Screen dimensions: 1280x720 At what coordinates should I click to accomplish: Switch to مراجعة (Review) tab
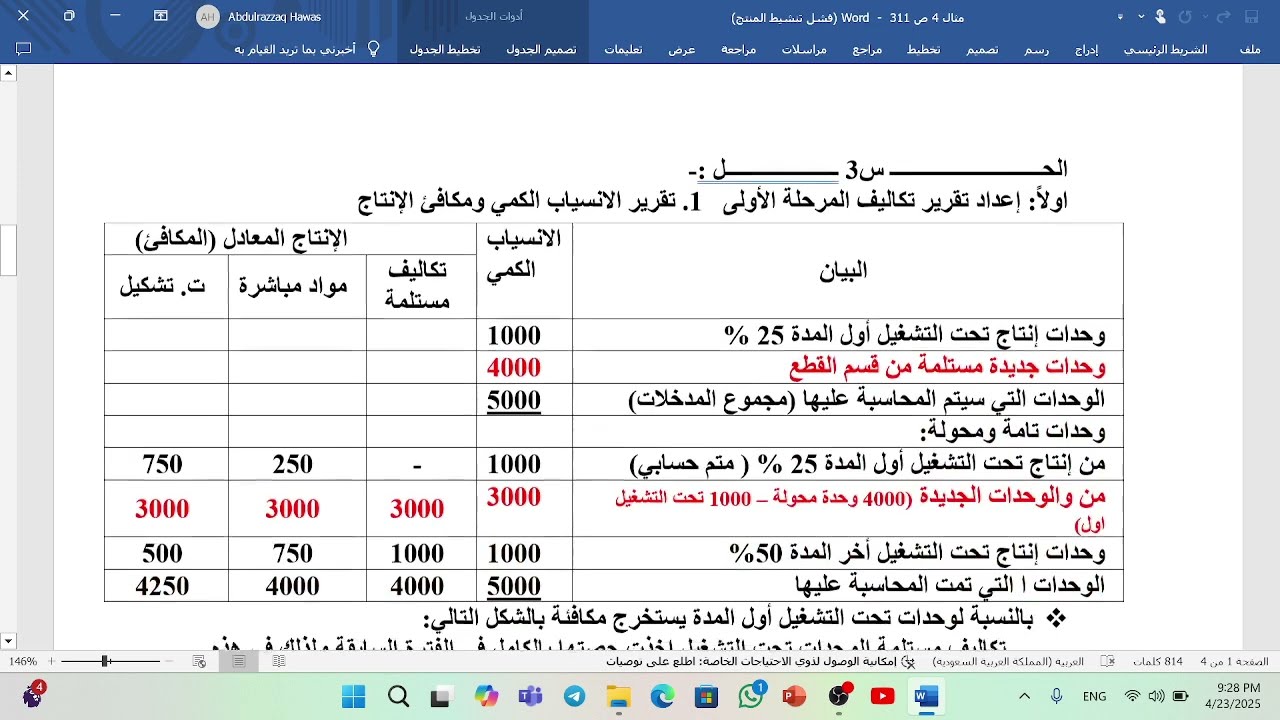tap(738, 49)
